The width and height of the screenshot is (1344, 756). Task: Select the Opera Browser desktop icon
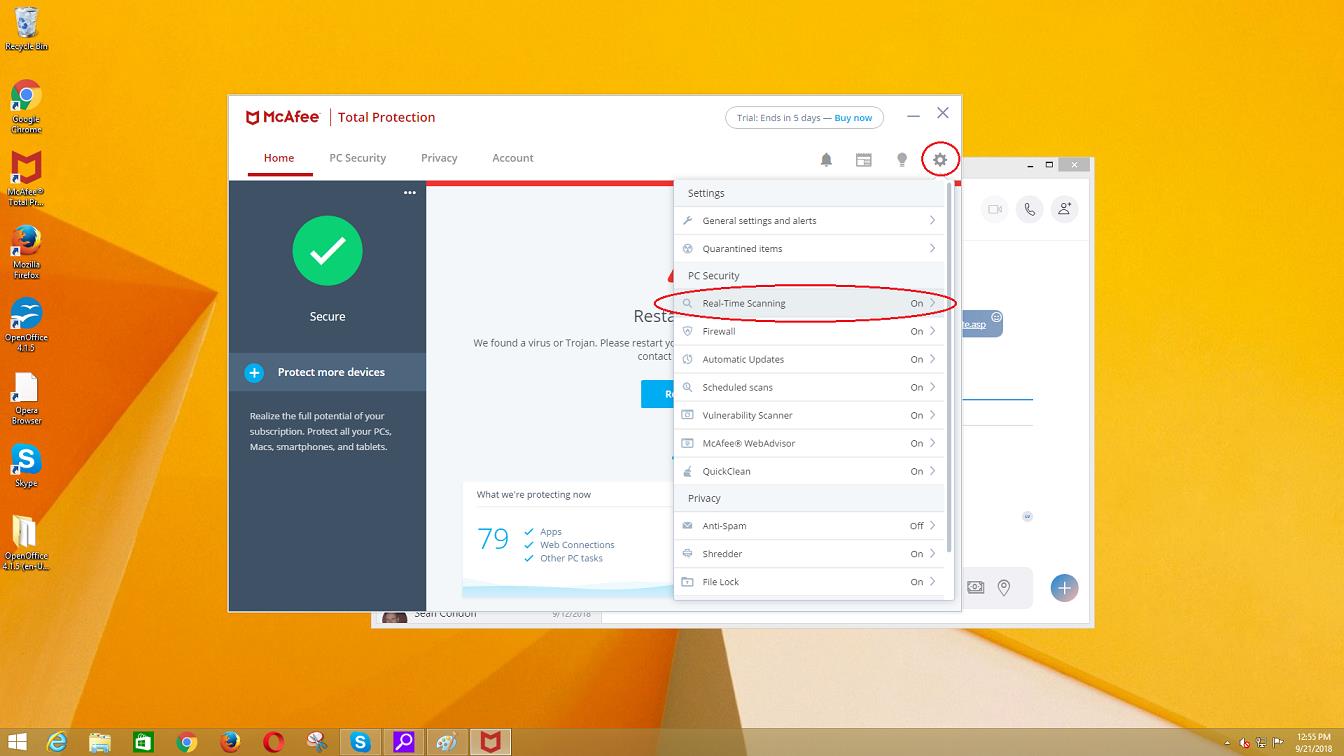(x=26, y=399)
